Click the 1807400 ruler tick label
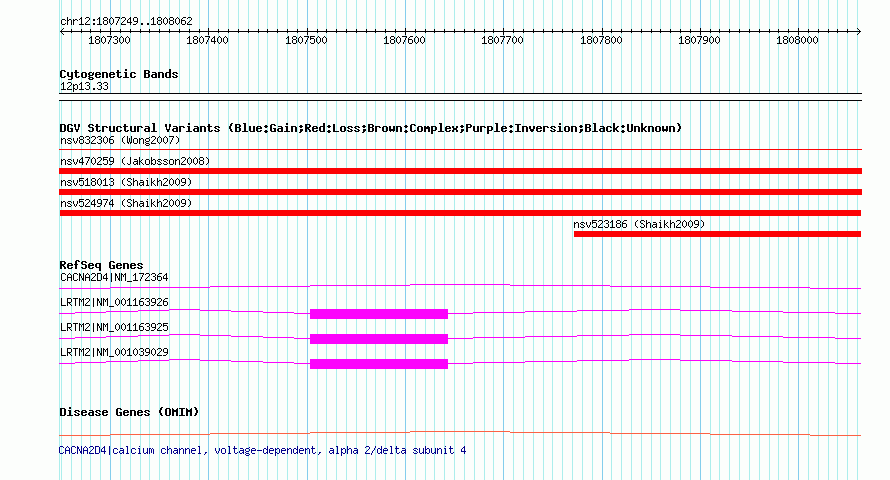This screenshot has height=480, width=890. [207, 40]
